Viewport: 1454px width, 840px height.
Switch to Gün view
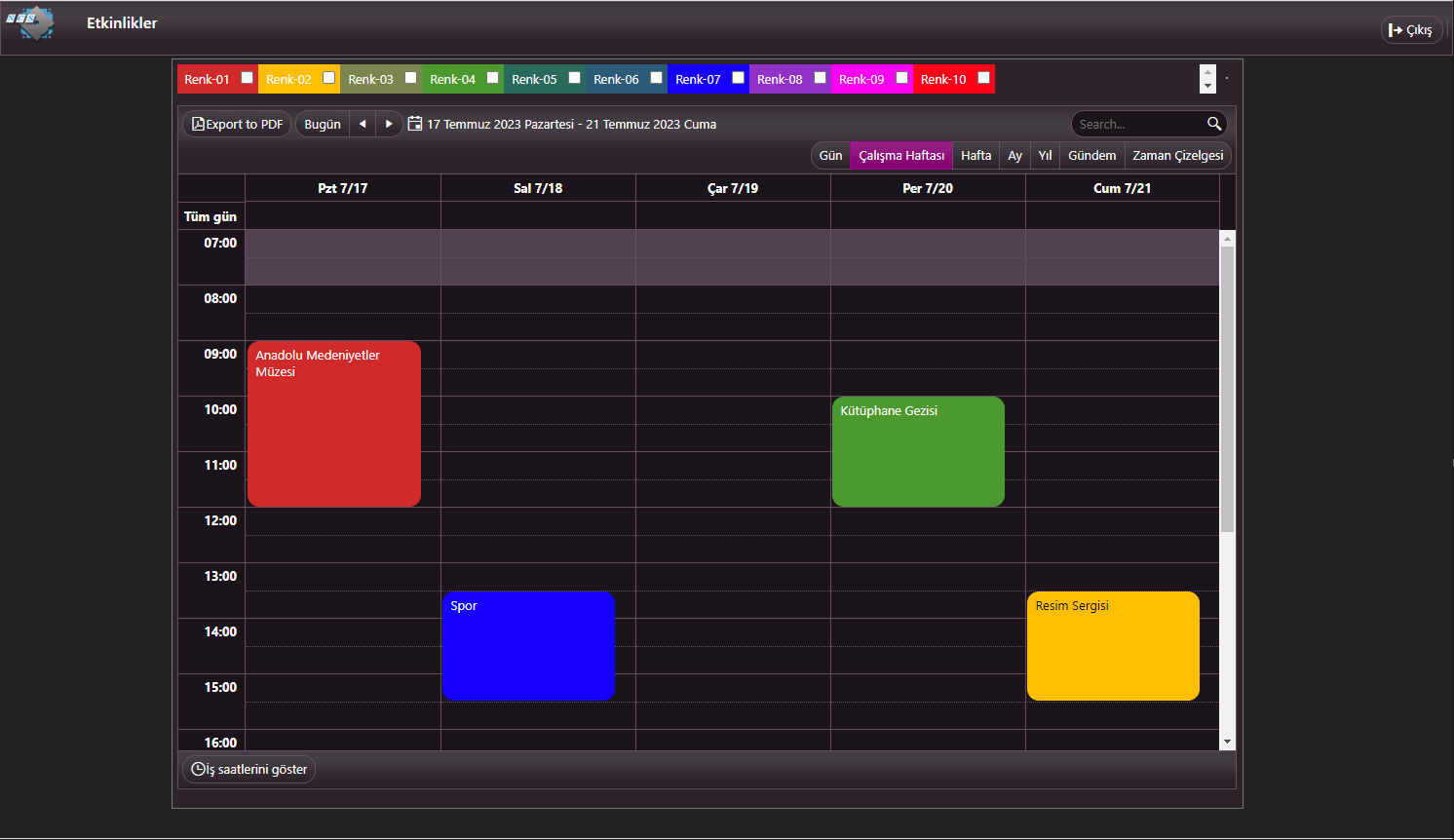click(830, 156)
